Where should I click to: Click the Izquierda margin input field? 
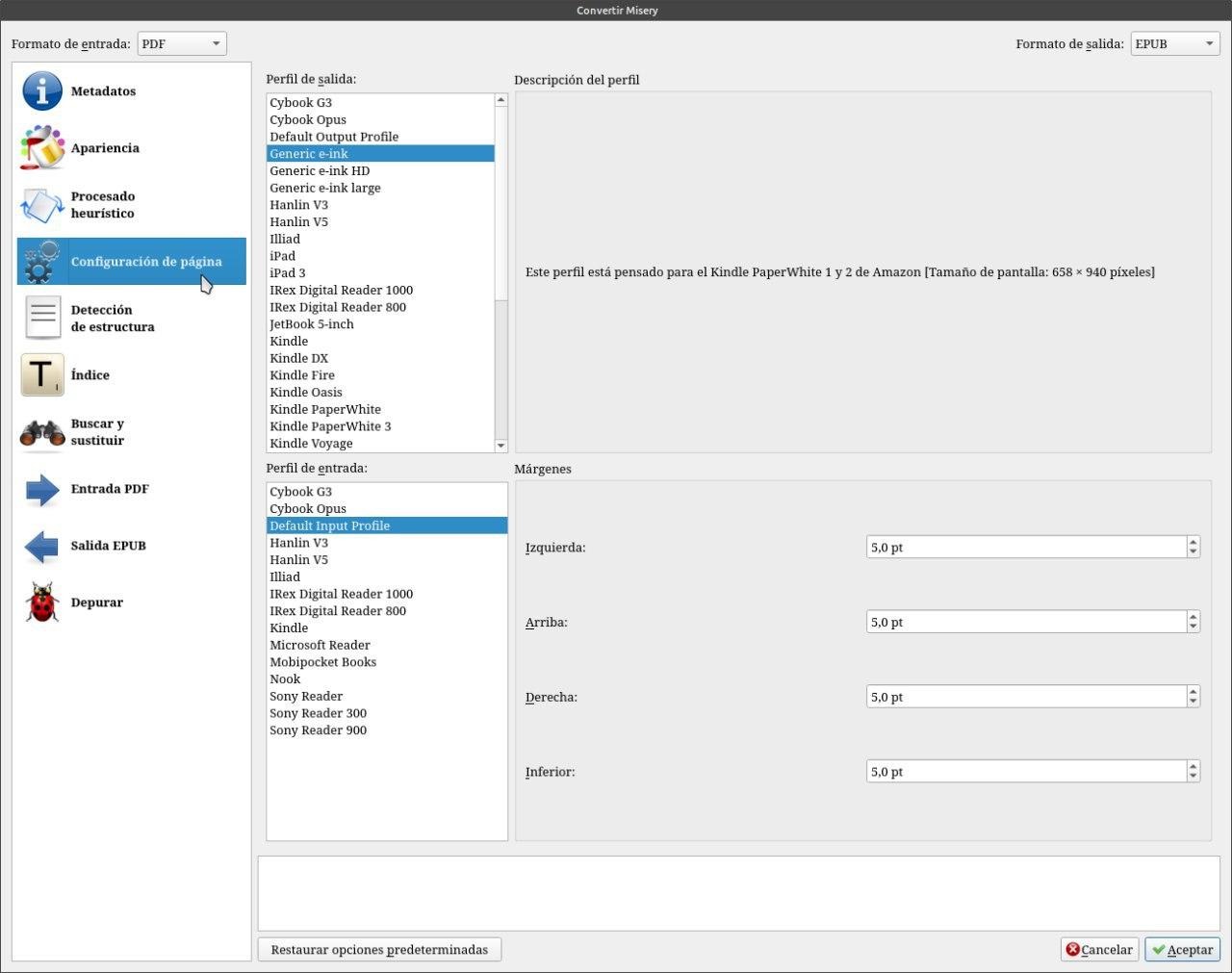point(1026,548)
